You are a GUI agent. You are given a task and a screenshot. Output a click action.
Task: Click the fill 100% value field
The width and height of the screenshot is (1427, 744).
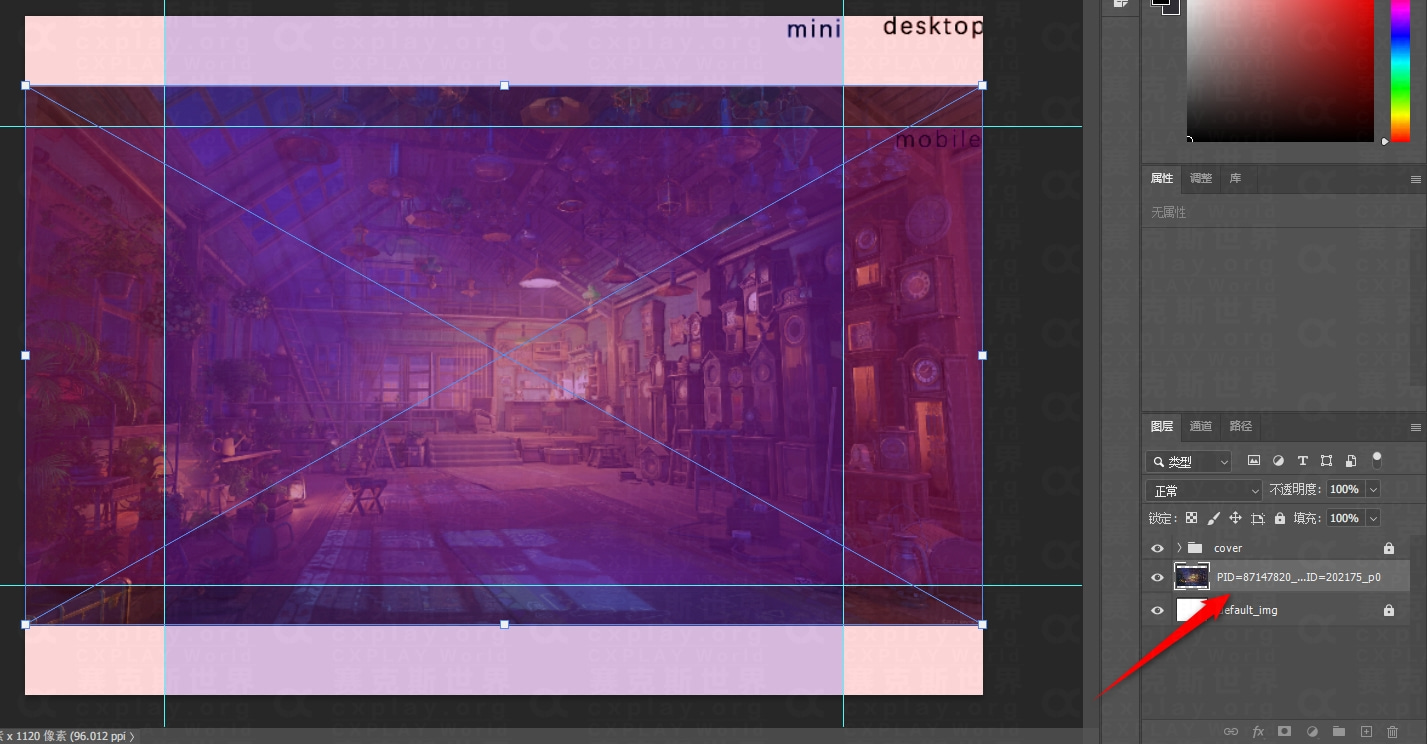coord(1345,518)
